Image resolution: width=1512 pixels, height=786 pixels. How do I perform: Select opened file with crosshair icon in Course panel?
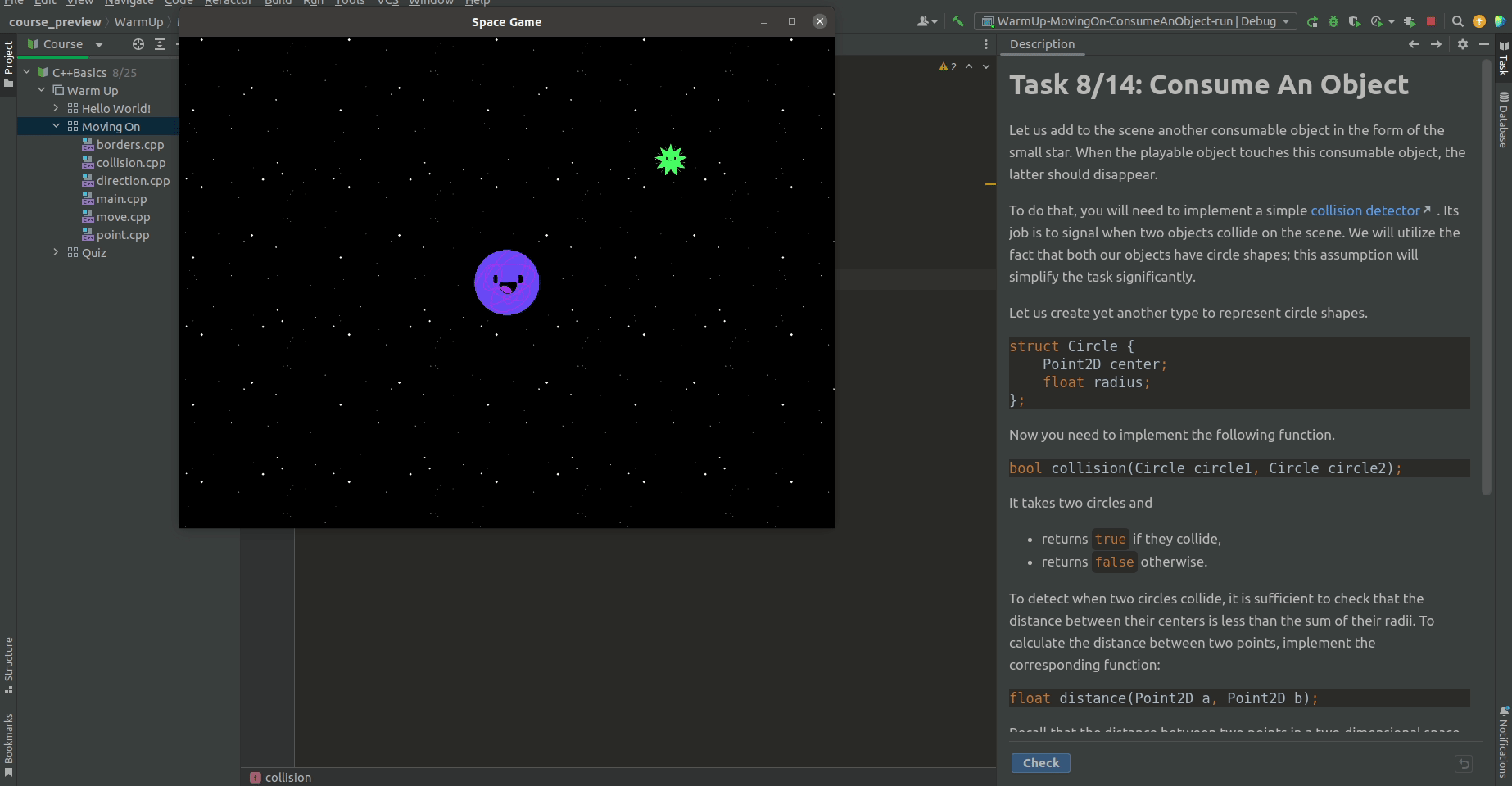click(x=138, y=45)
